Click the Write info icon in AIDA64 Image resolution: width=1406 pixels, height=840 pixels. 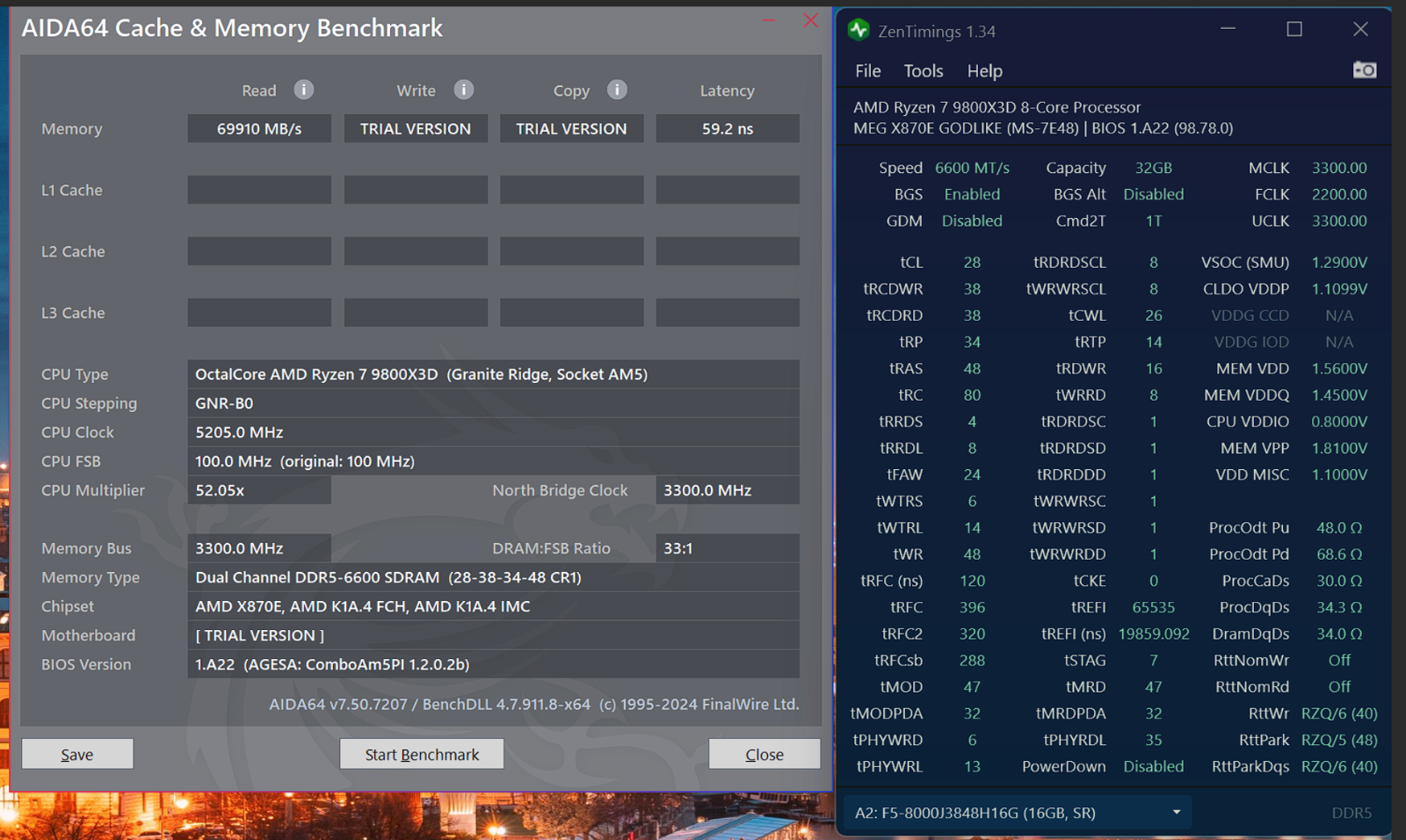click(x=464, y=90)
